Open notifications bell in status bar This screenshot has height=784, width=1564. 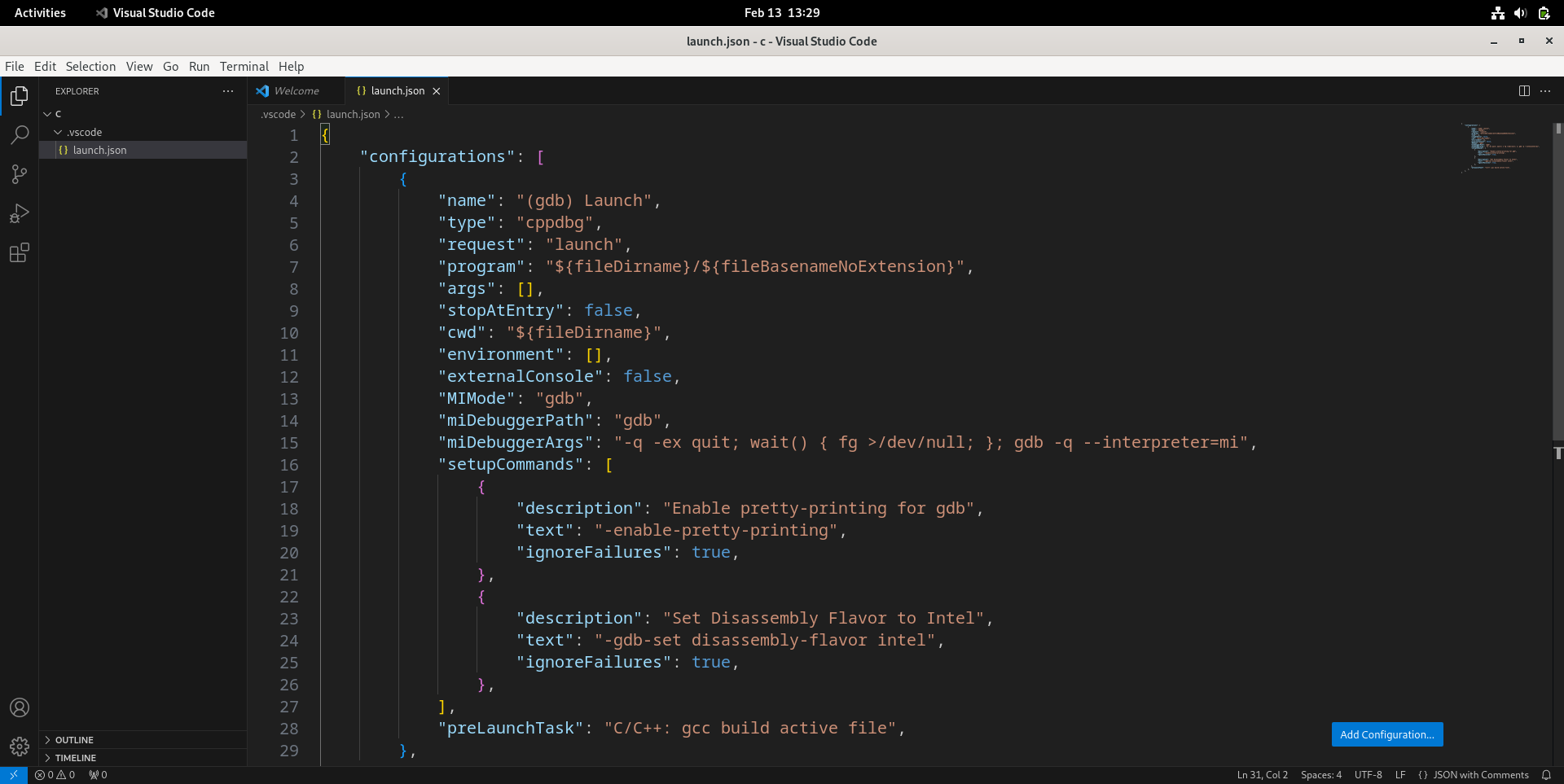click(x=1546, y=775)
